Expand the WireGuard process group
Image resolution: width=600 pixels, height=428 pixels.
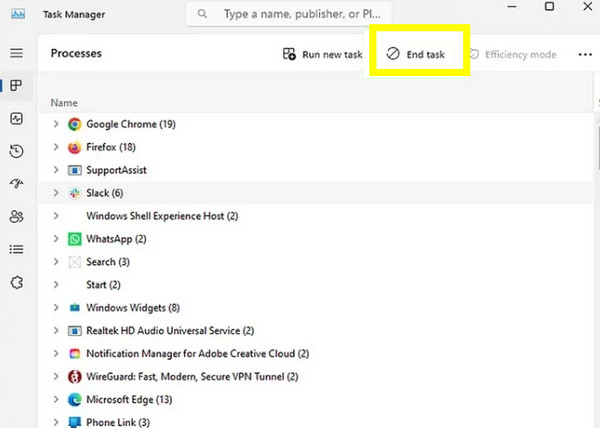56,376
